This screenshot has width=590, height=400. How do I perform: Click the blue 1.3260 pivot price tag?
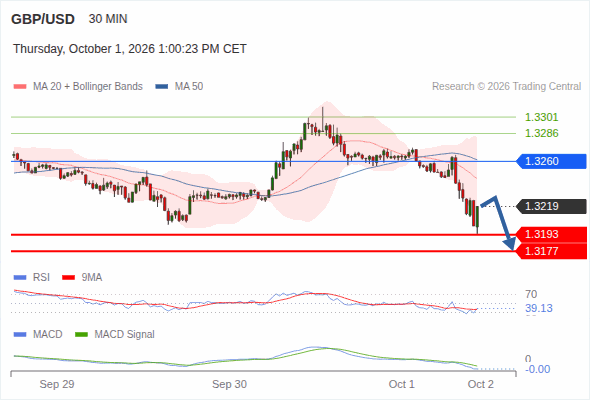tap(551, 161)
